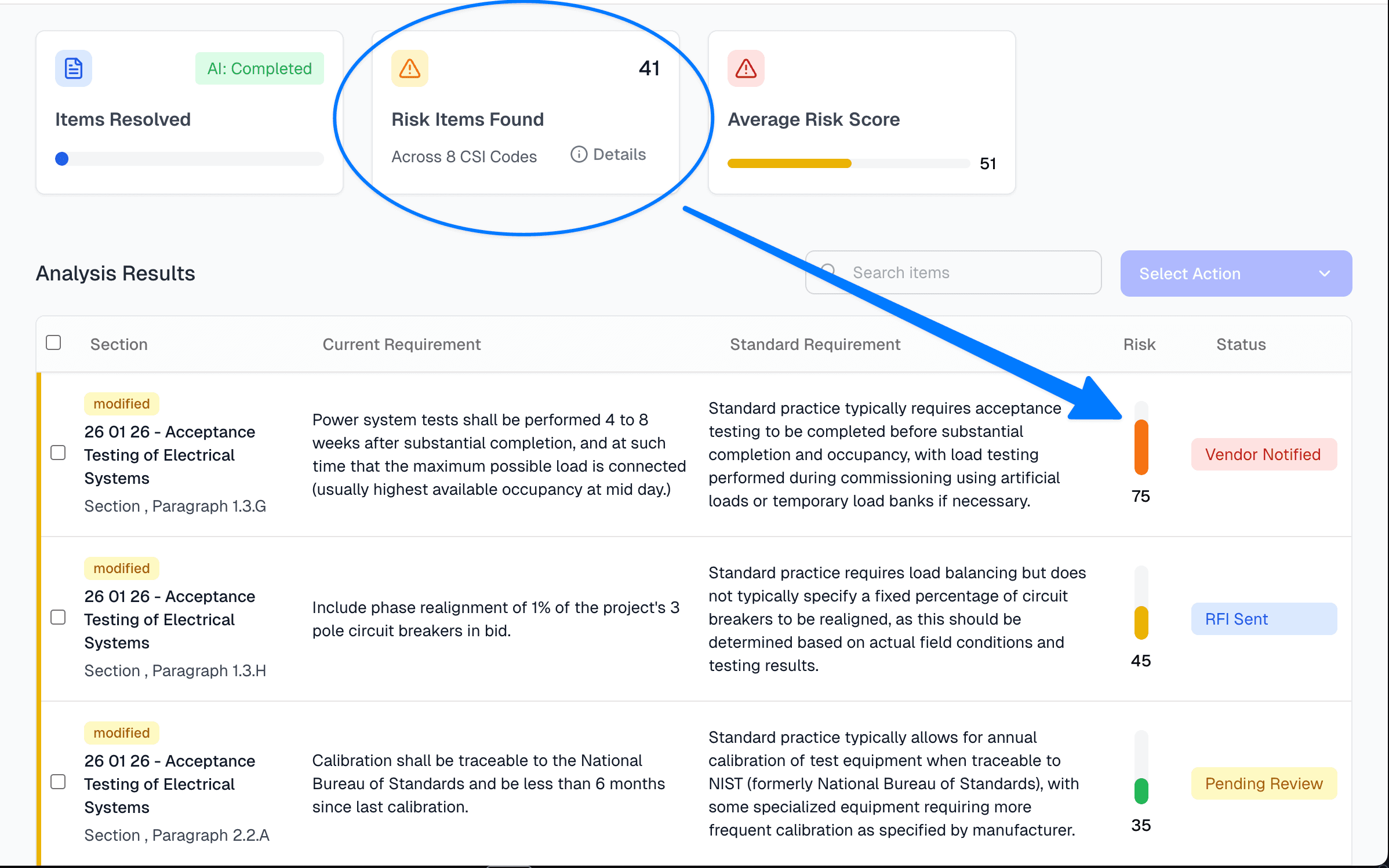This screenshot has height=868, width=1389.
Task: Open the Pending Review status dropdown
Action: click(1263, 783)
